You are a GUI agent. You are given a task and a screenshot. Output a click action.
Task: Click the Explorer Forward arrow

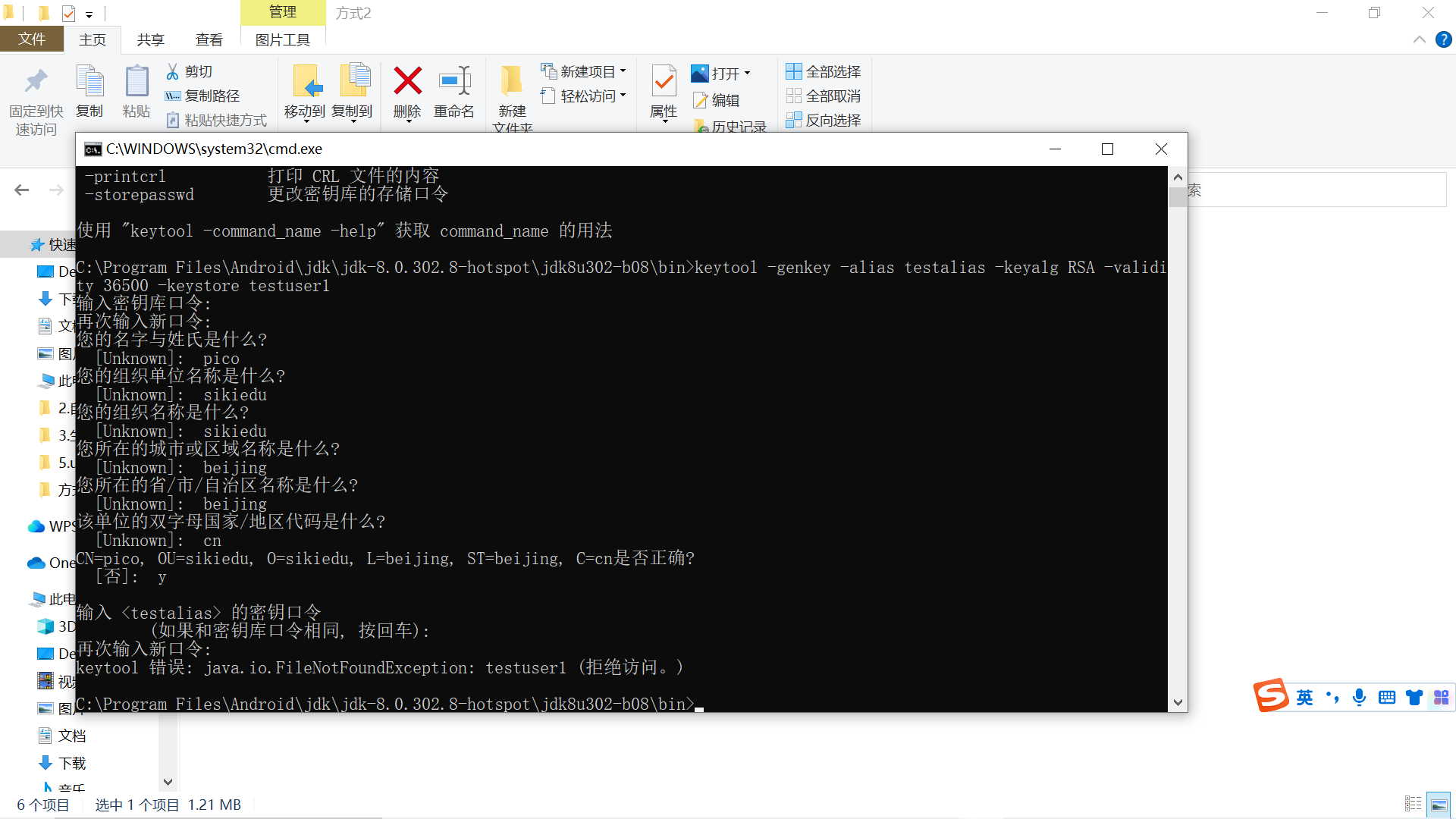coord(56,190)
